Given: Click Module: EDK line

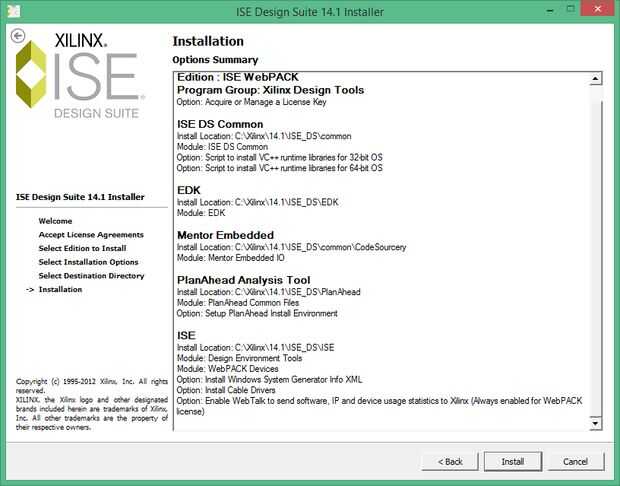Looking at the screenshot, I should coord(201,213).
